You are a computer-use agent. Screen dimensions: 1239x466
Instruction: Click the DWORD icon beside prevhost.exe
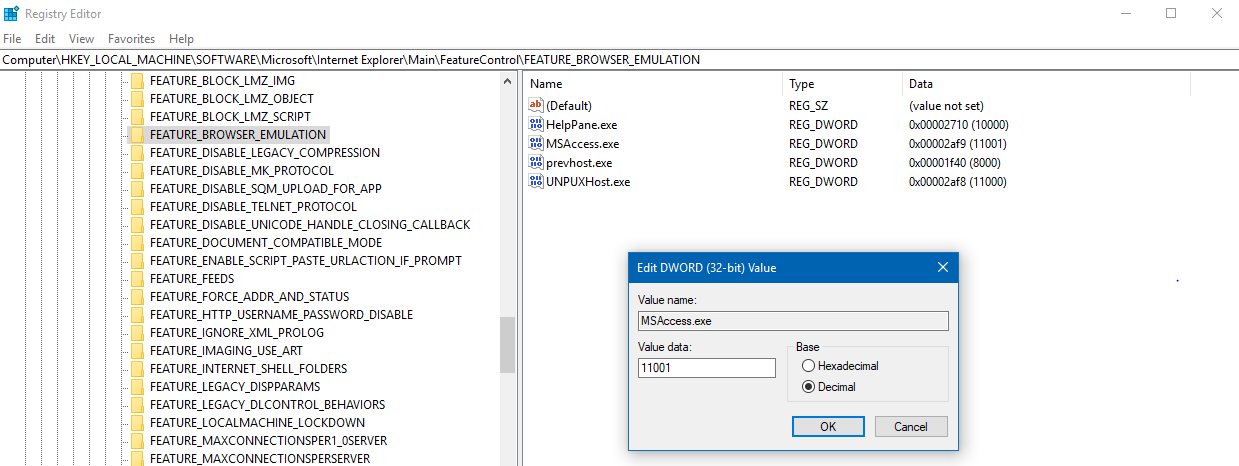pyautogui.click(x=536, y=163)
